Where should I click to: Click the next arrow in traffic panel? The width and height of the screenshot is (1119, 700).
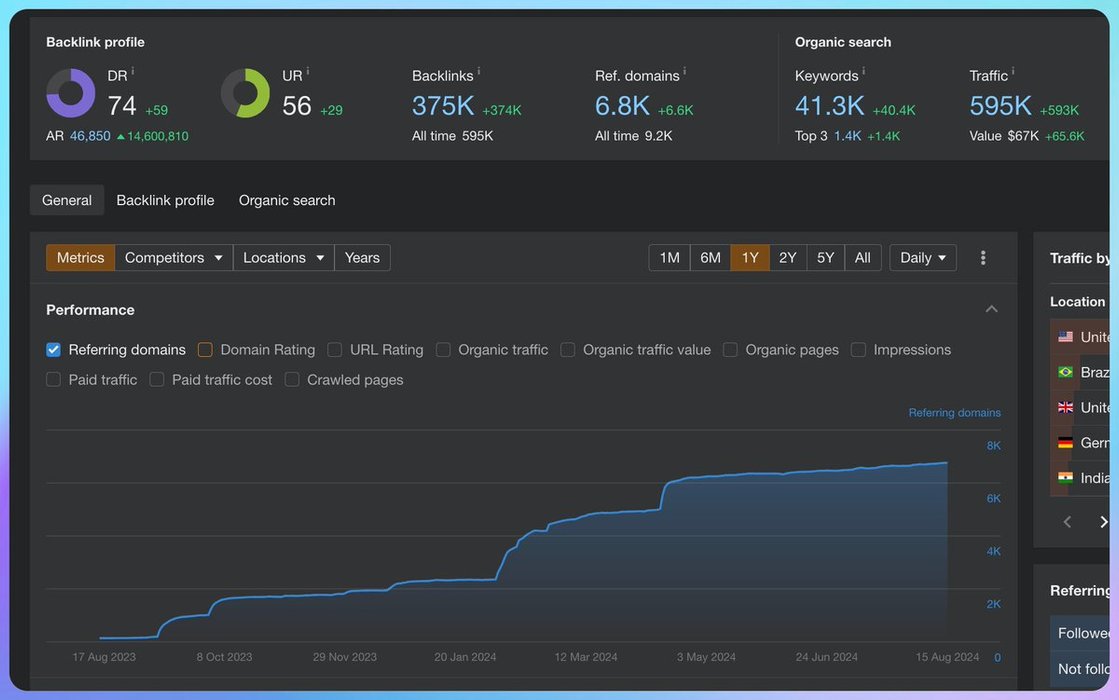(1103, 522)
